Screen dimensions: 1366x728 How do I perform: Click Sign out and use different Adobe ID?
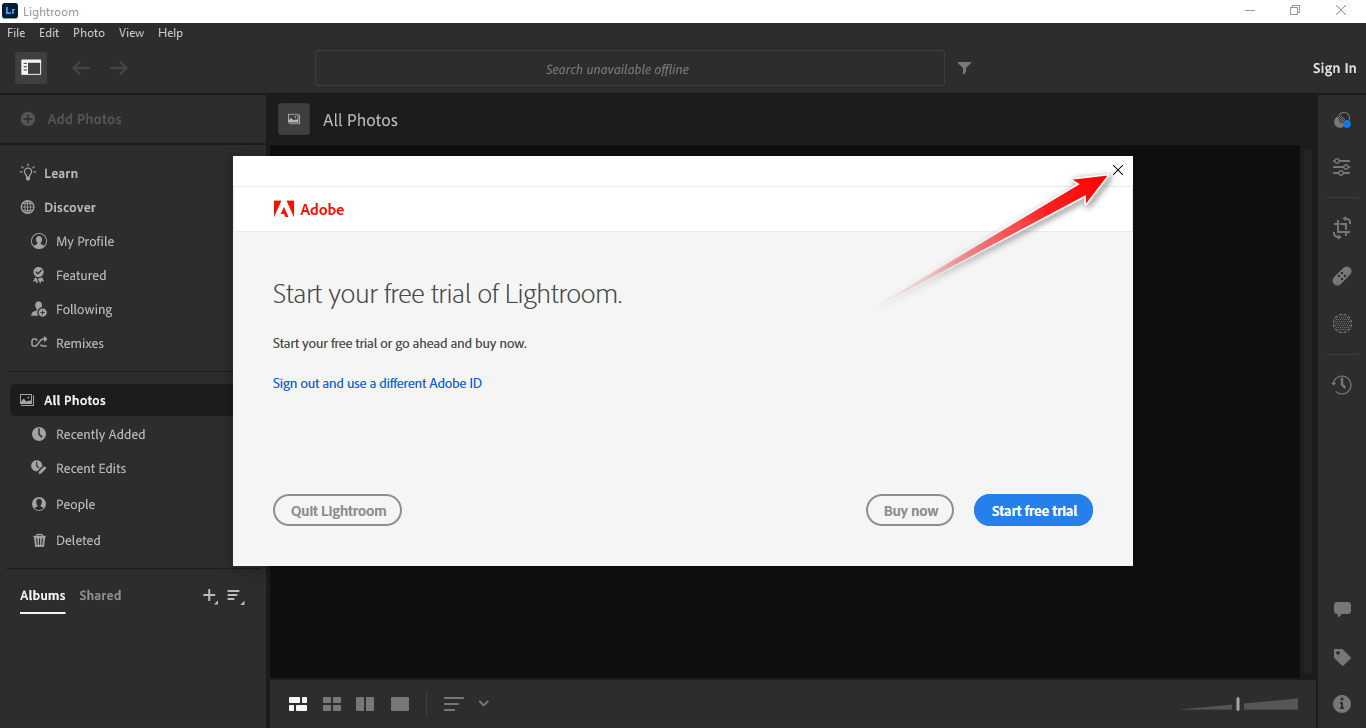pyautogui.click(x=377, y=384)
